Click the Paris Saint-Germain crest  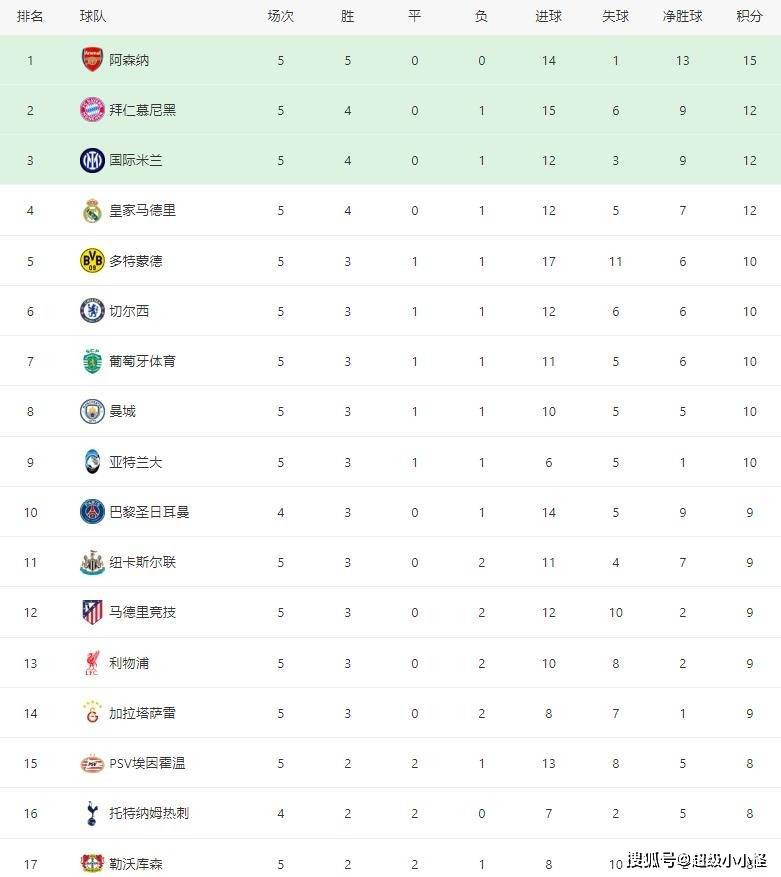(92, 512)
